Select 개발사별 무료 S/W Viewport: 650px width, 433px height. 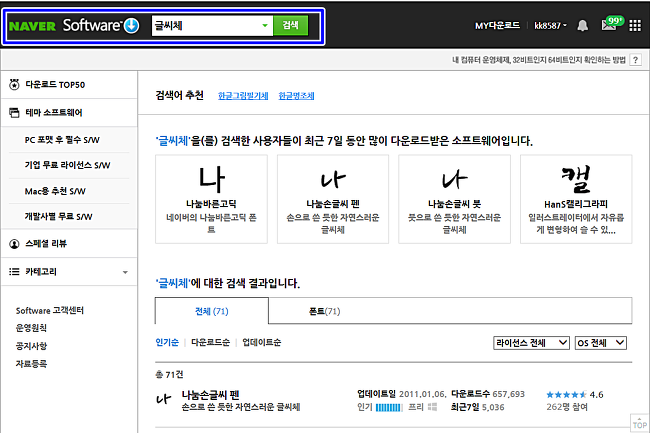coord(58,216)
